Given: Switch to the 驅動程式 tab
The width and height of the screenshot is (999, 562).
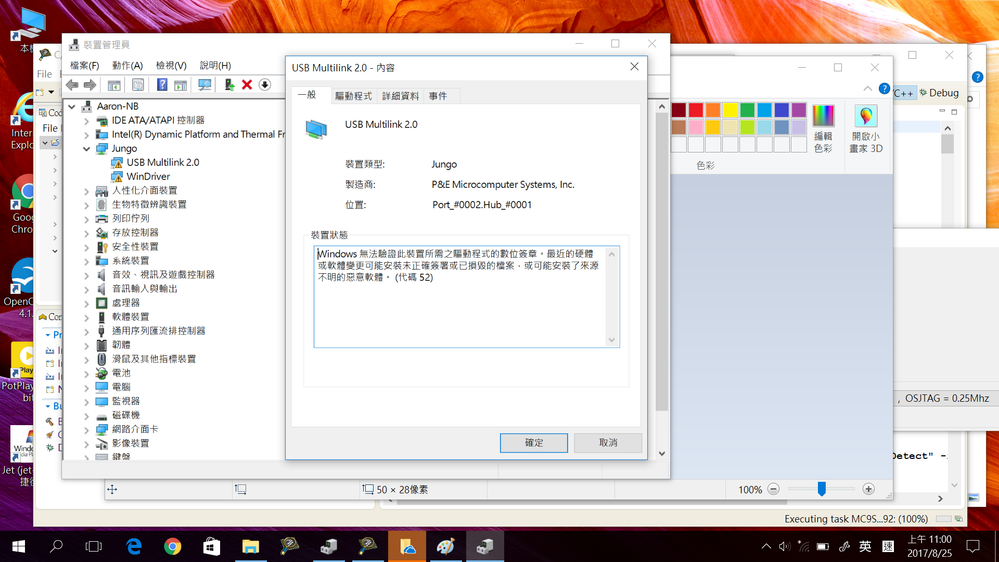Looking at the screenshot, I should point(353,96).
